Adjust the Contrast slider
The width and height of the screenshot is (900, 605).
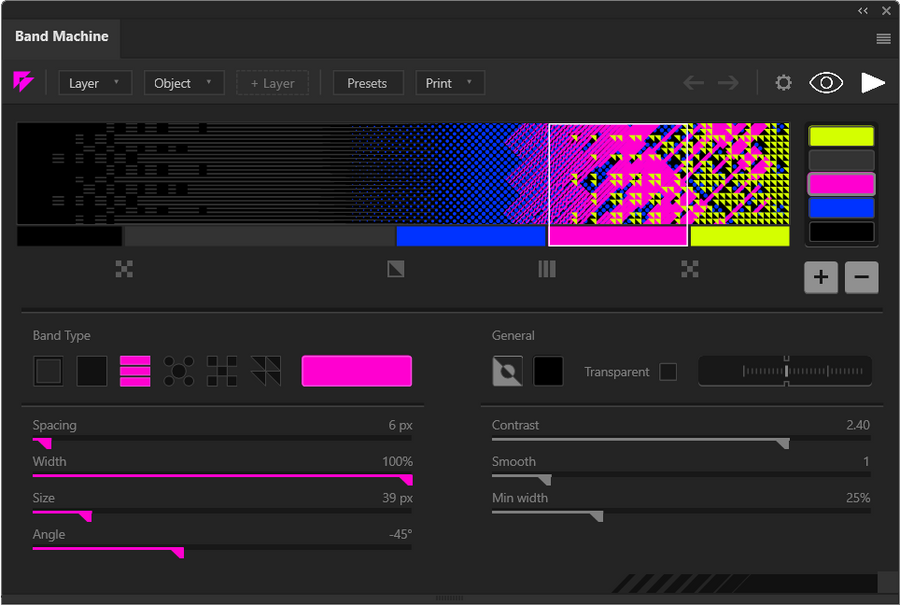tap(681, 443)
